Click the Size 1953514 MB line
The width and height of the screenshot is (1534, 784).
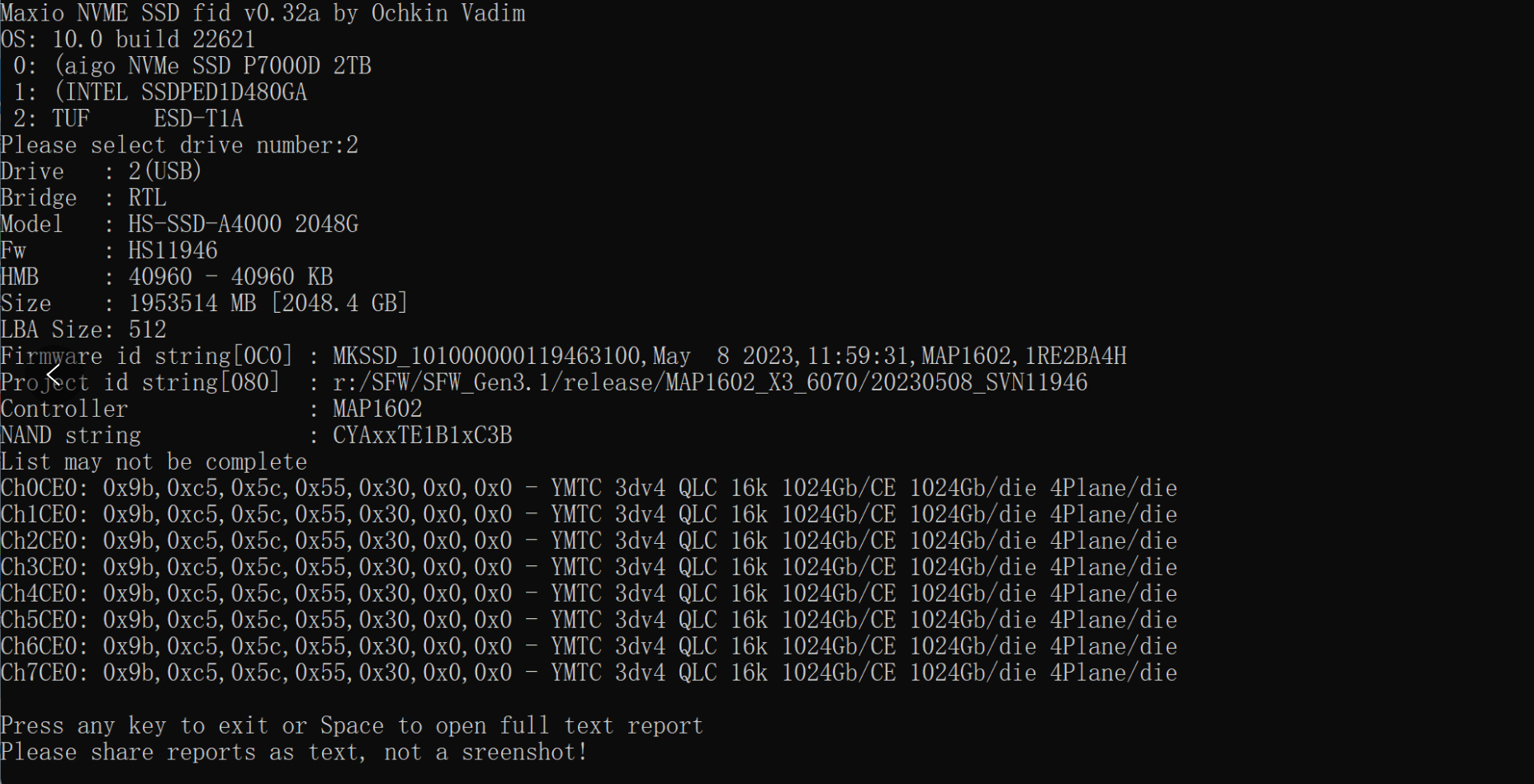[204, 304]
